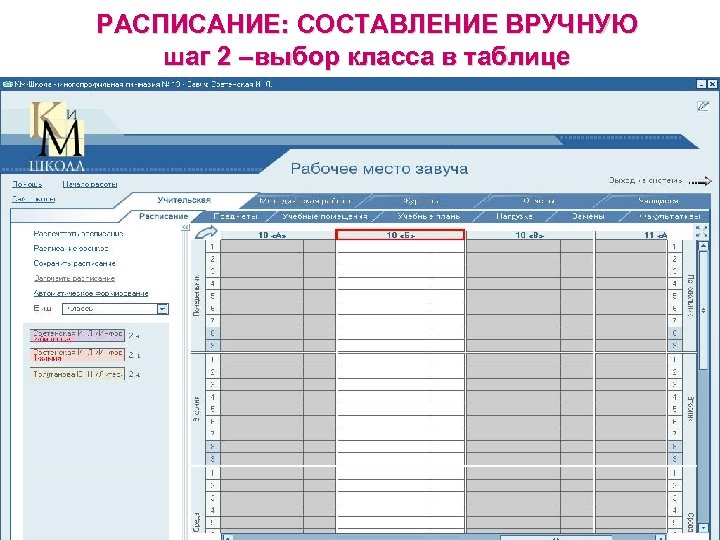
Task: Click the КМ Школа logo
Action: click(x=57, y=136)
